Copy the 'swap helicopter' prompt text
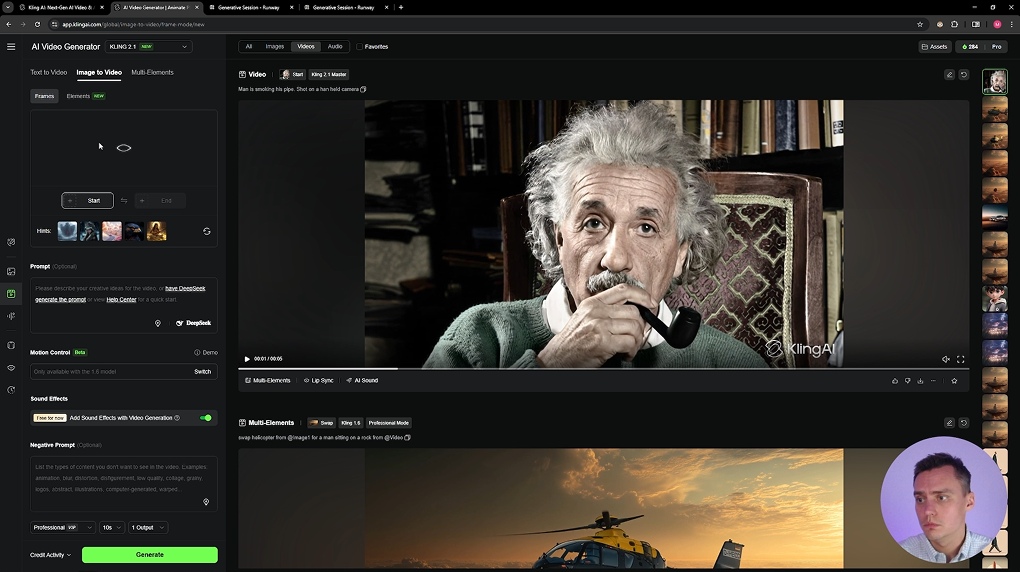Viewport: 1020px width, 572px height. (x=407, y=437)
